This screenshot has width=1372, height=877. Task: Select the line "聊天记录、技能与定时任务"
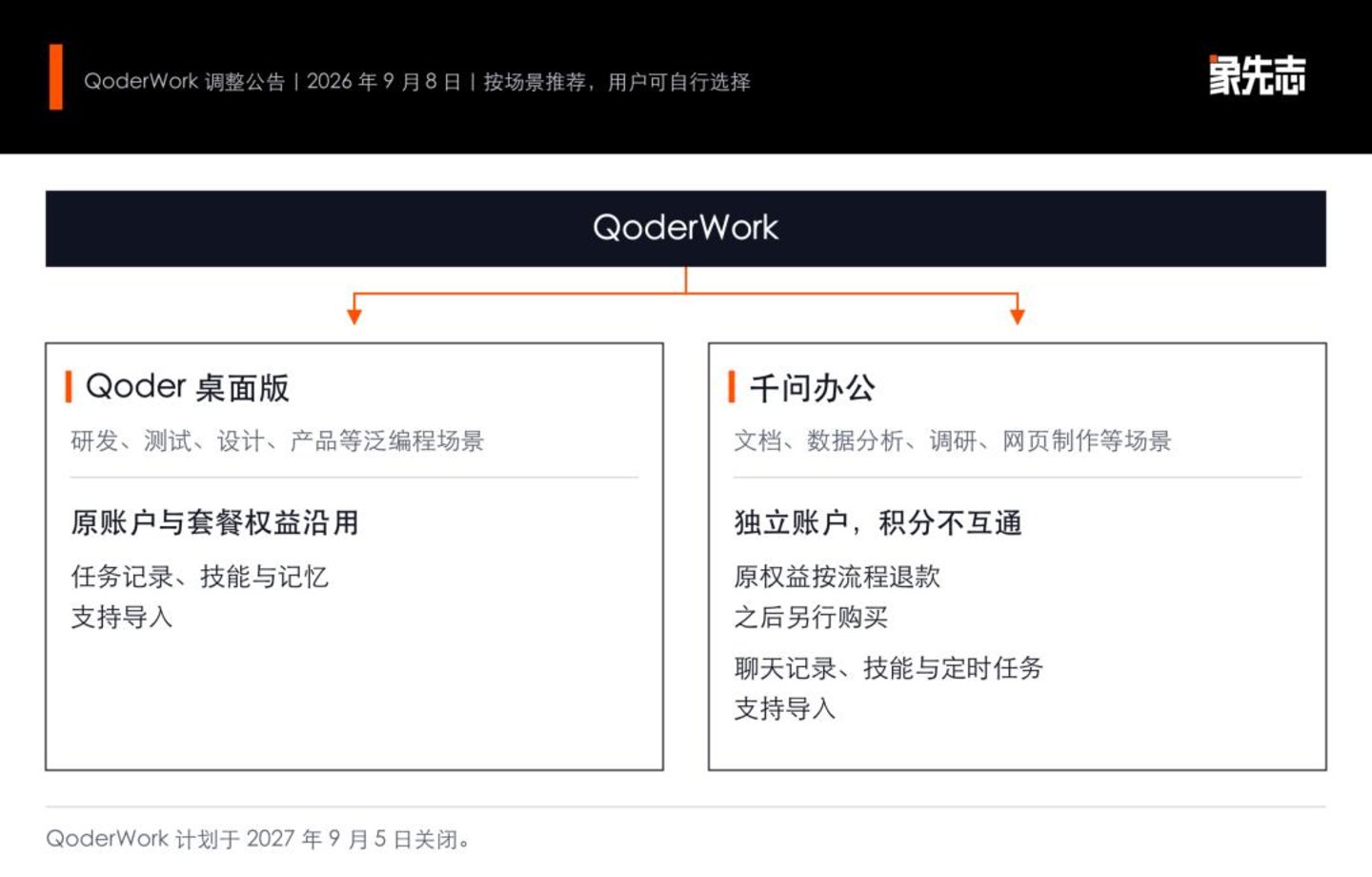(x=889, y=668)
